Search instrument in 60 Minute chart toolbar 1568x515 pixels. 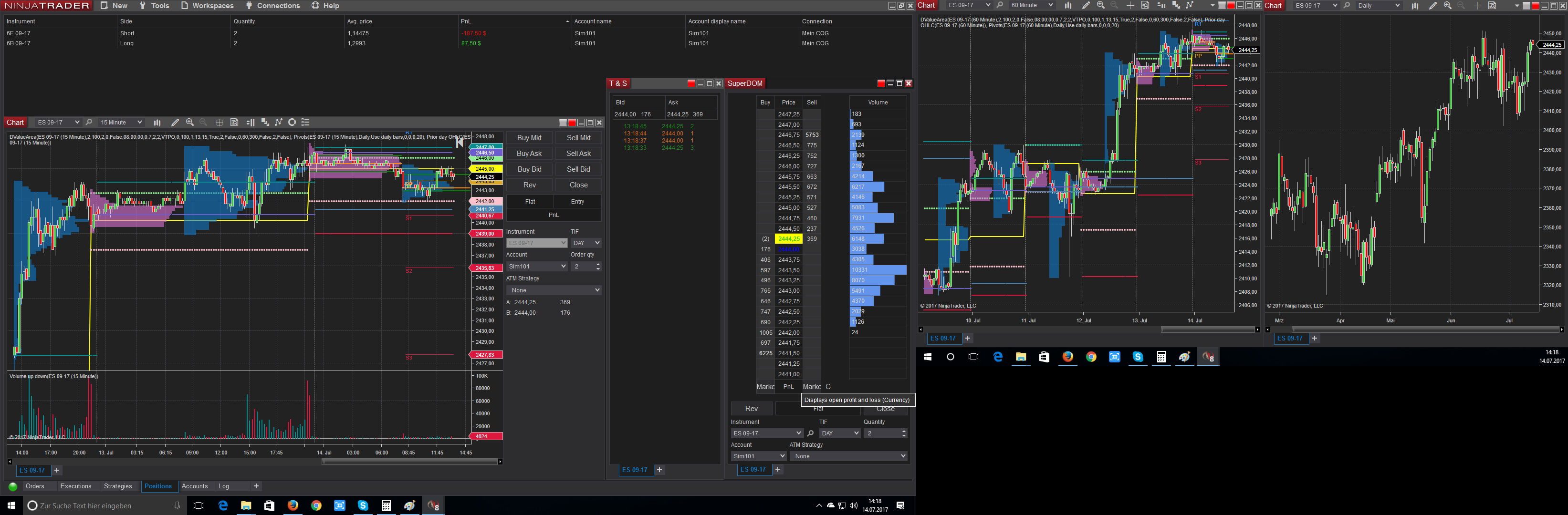click(1000, 5)
